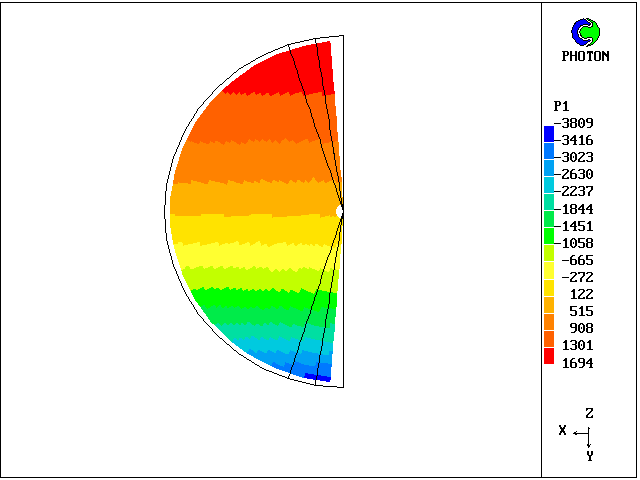The width and height of the screenshot is (640, 480).
Task: Select the bright yellow swatch in the legend
Action: click(548, 286)
